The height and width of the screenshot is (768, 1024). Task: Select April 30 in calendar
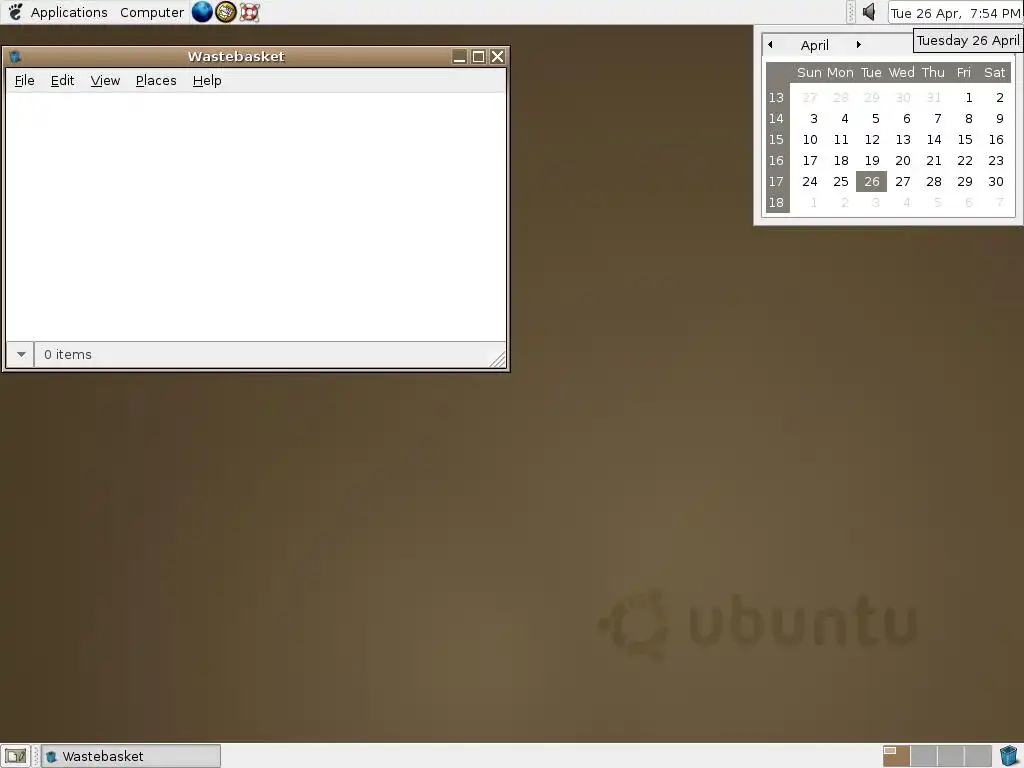tap(996, 182)
